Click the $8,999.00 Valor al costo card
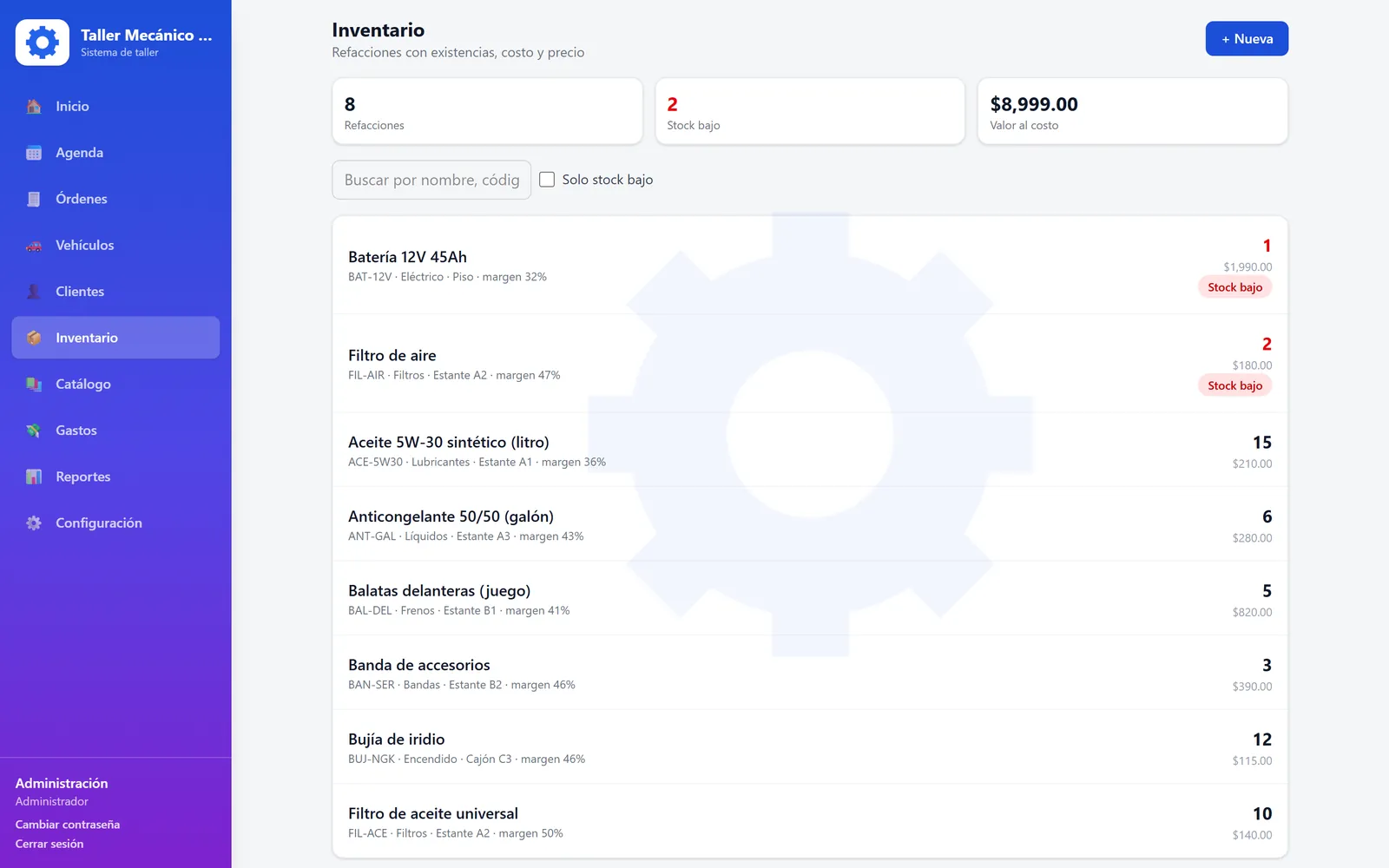Screen dimensions: 1389x868 (1133, 111)
